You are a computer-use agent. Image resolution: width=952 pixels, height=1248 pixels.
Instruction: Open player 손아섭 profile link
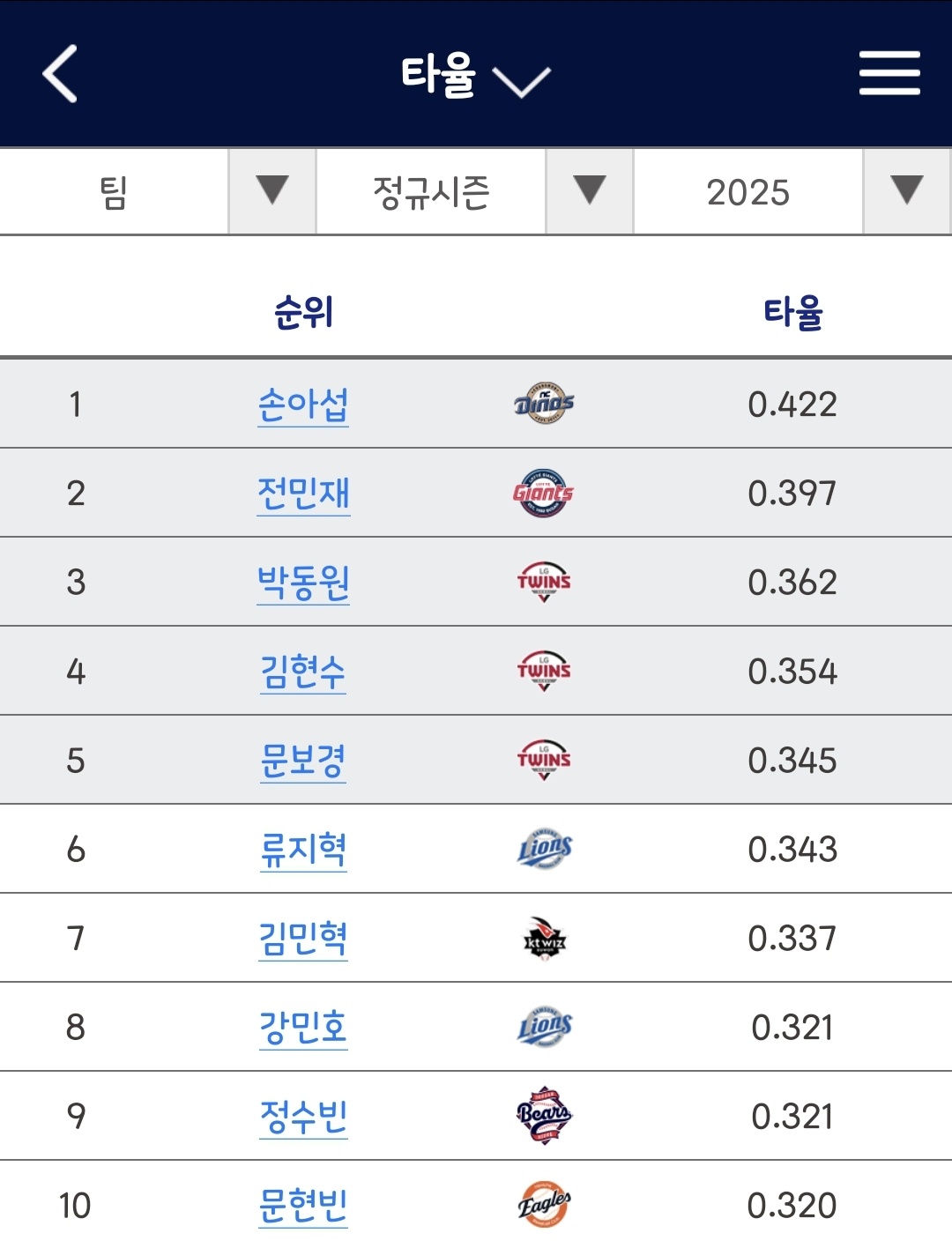pos(303,405)
